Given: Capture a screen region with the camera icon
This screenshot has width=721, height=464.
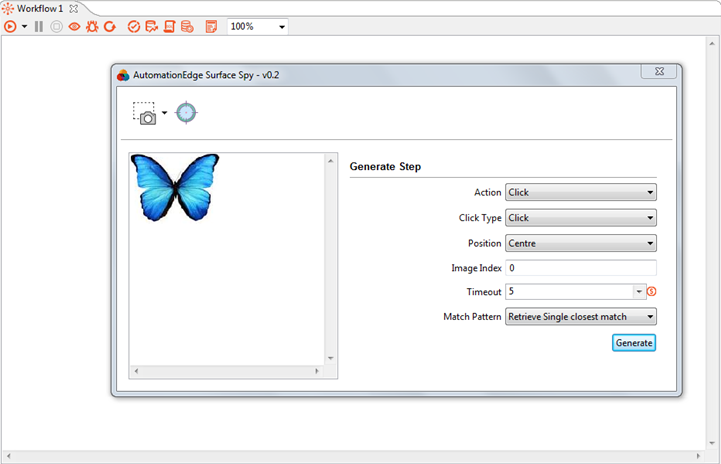Looking at the screenshot, I should tap(144, 113).
